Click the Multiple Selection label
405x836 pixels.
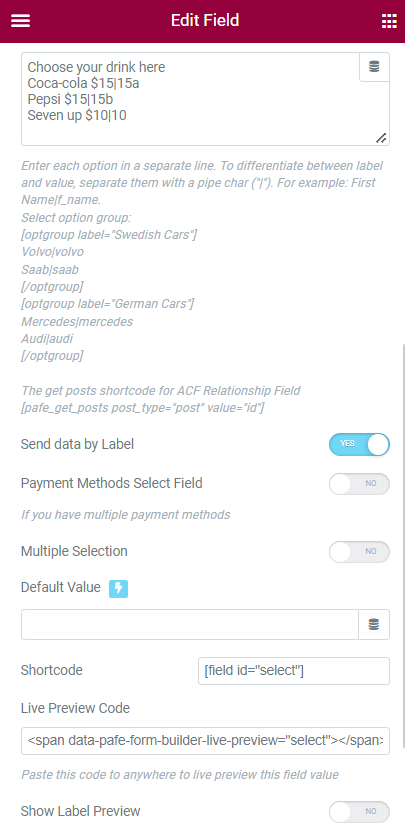point(74,551)
